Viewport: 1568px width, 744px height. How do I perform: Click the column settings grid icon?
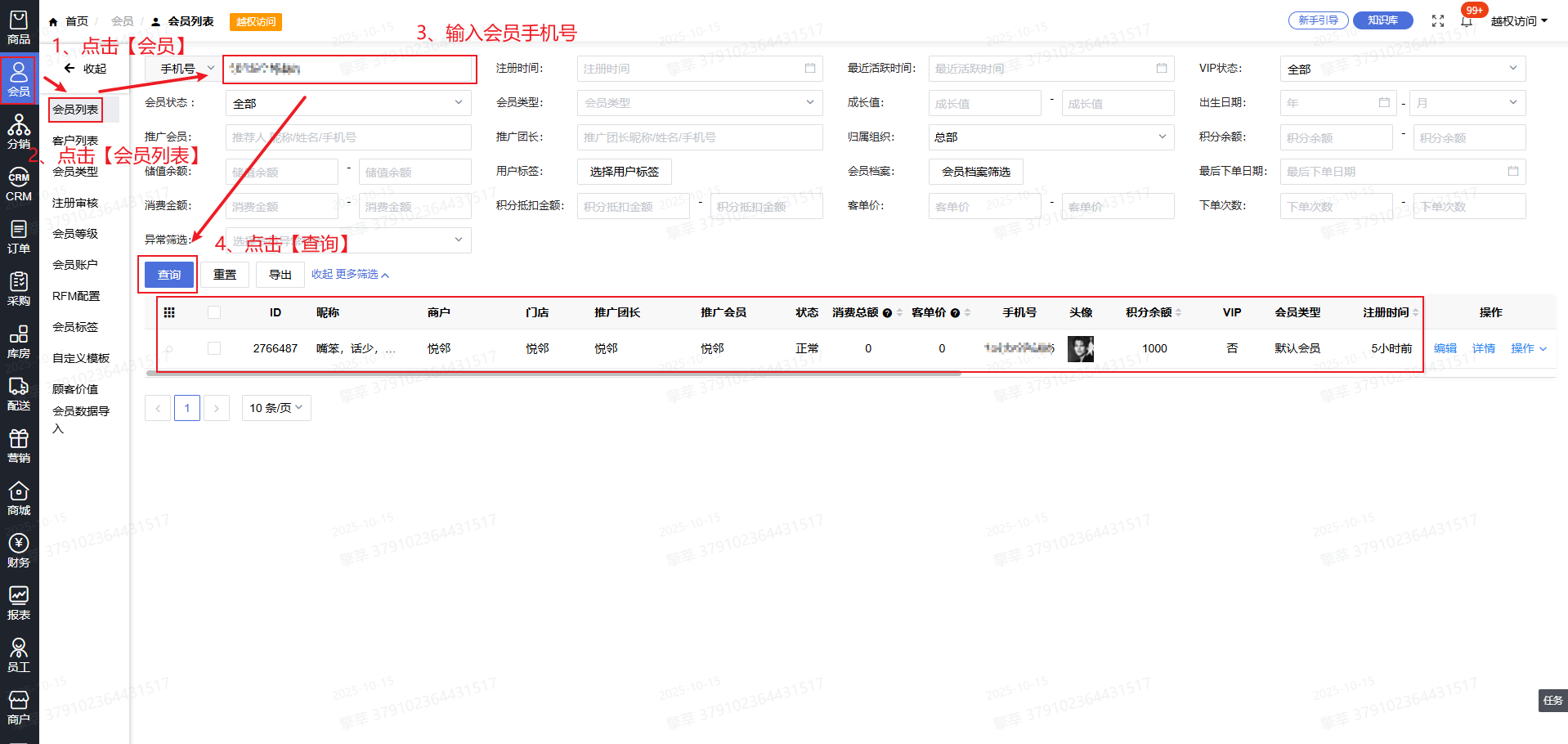[169, 312]
